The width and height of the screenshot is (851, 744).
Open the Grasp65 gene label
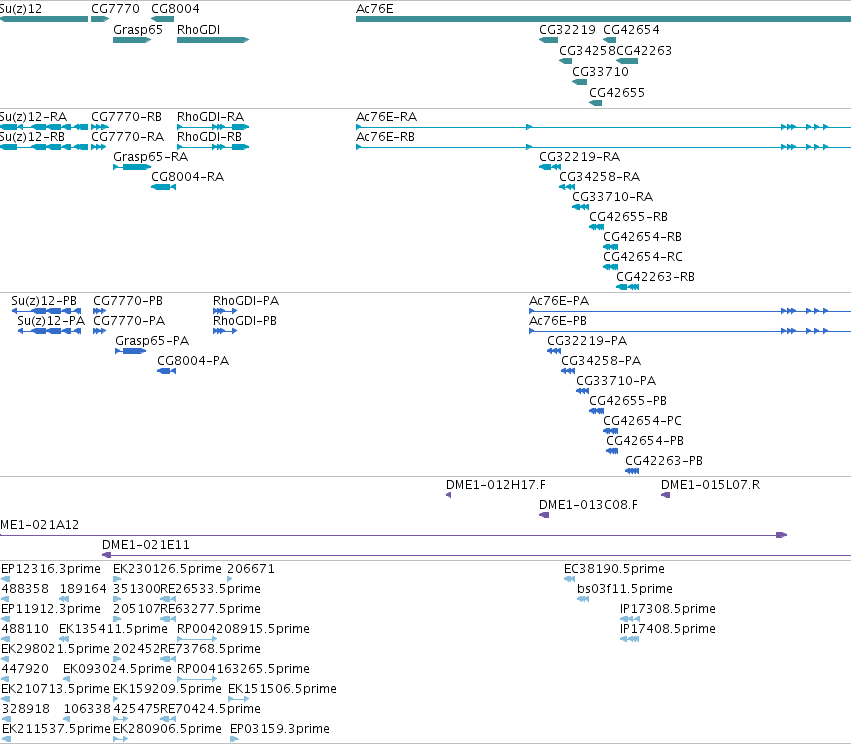pos(138,30)
